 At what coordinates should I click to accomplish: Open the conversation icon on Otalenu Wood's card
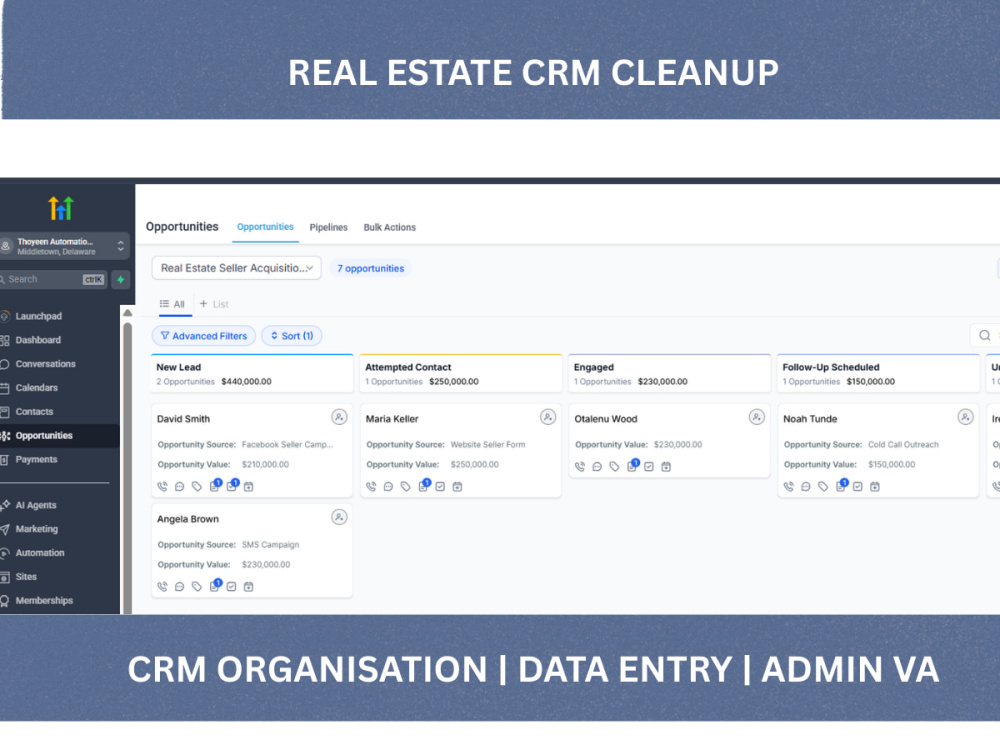[597, 467]
